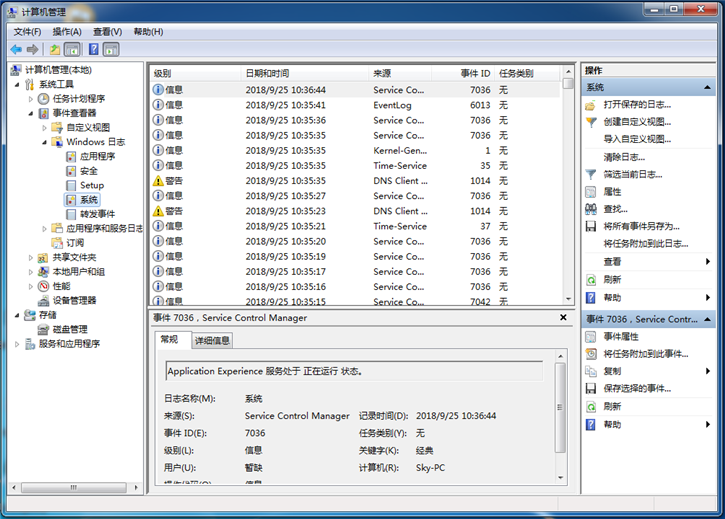Select the 安全 log in tree
725x519 pixels.
88,171
